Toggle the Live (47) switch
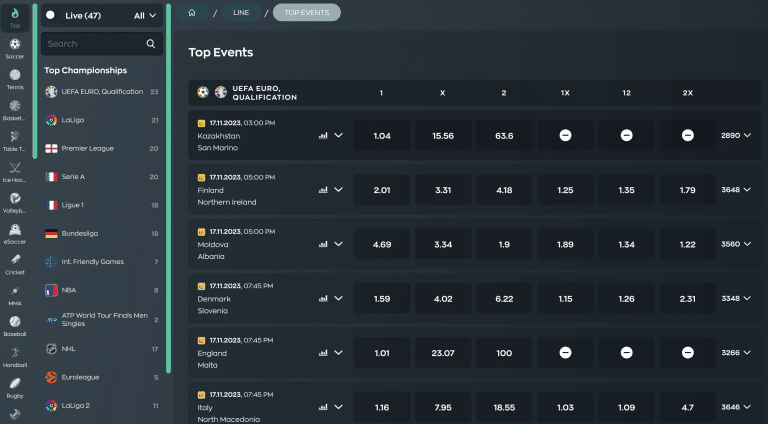The width and height of the screenshot is (768, 424). click(x=50, y=15)
